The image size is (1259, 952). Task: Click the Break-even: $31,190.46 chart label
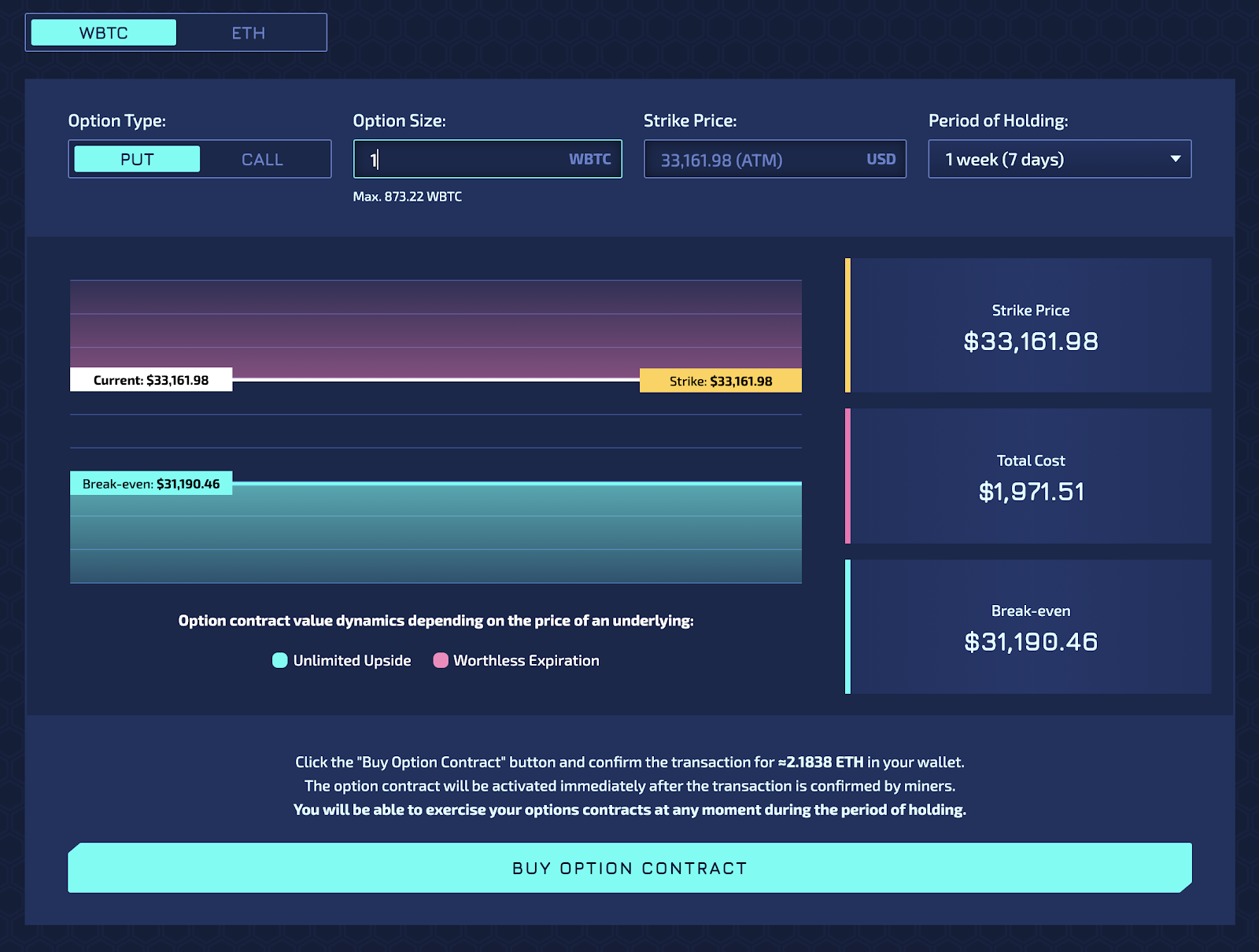151,484
